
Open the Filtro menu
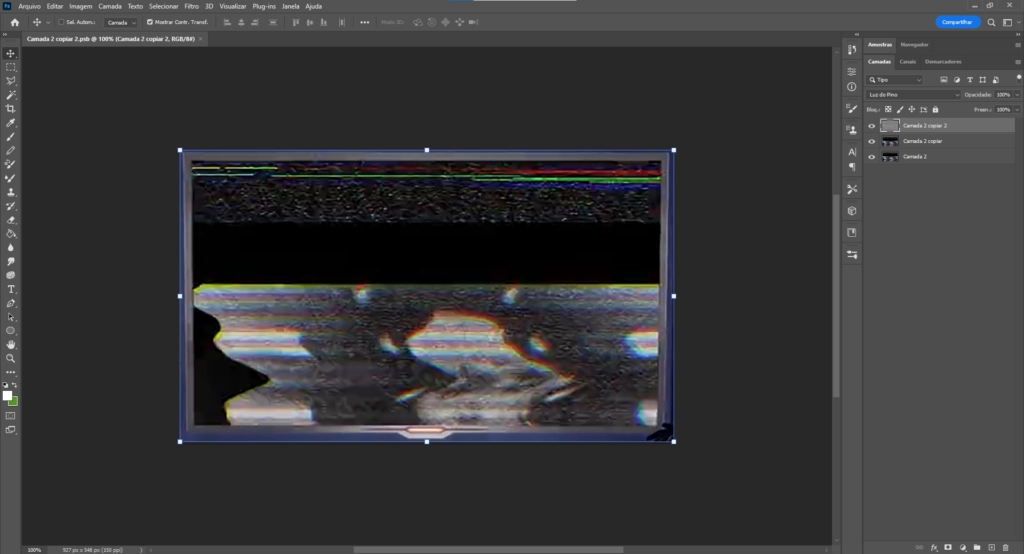[191, 6]
